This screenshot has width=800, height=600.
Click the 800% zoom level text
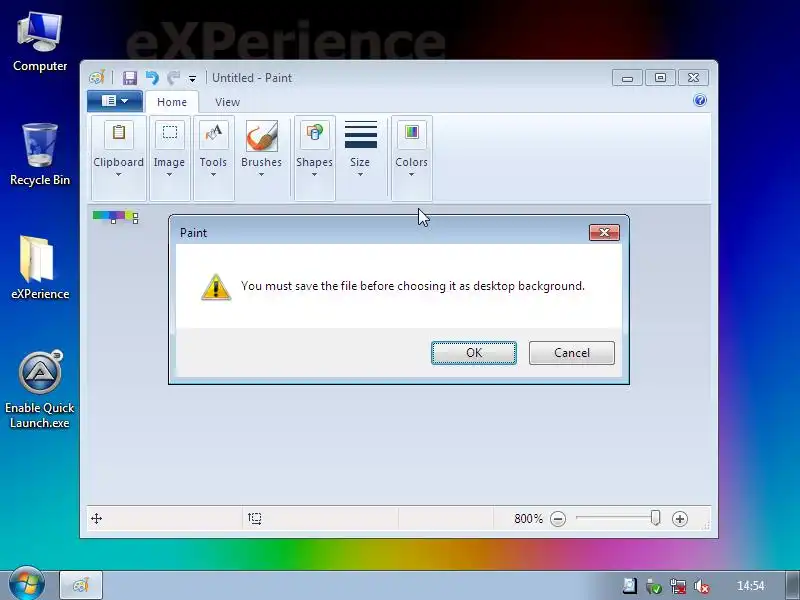[529, 519]
